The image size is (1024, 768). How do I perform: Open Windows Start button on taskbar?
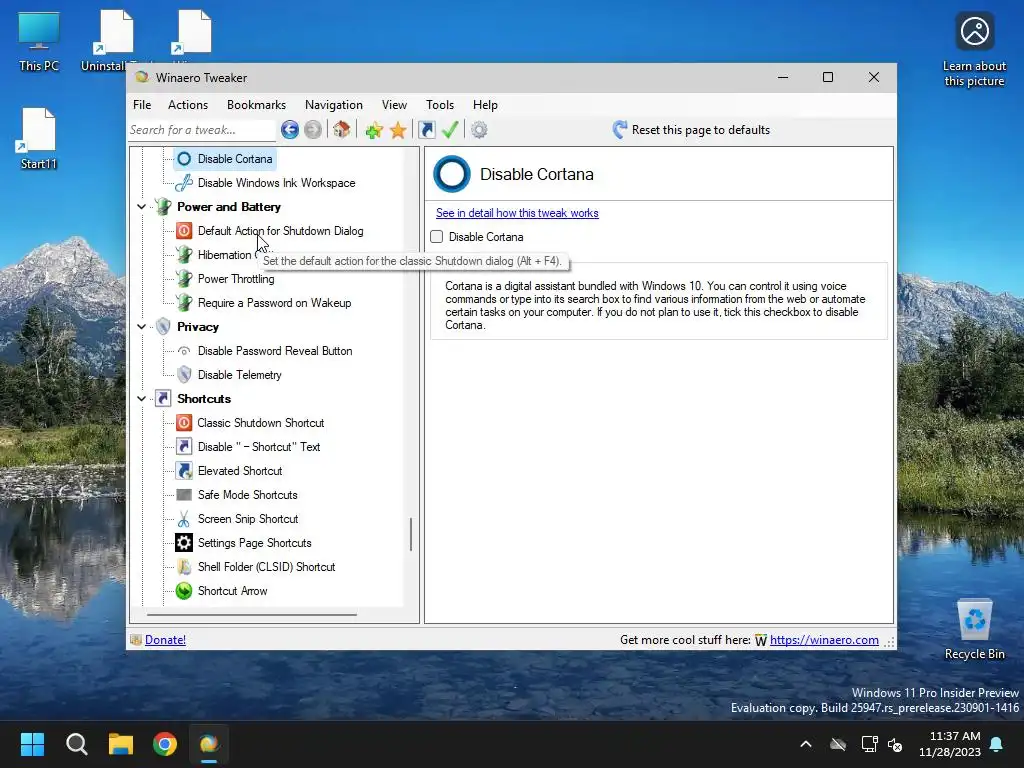coord(32,744)
